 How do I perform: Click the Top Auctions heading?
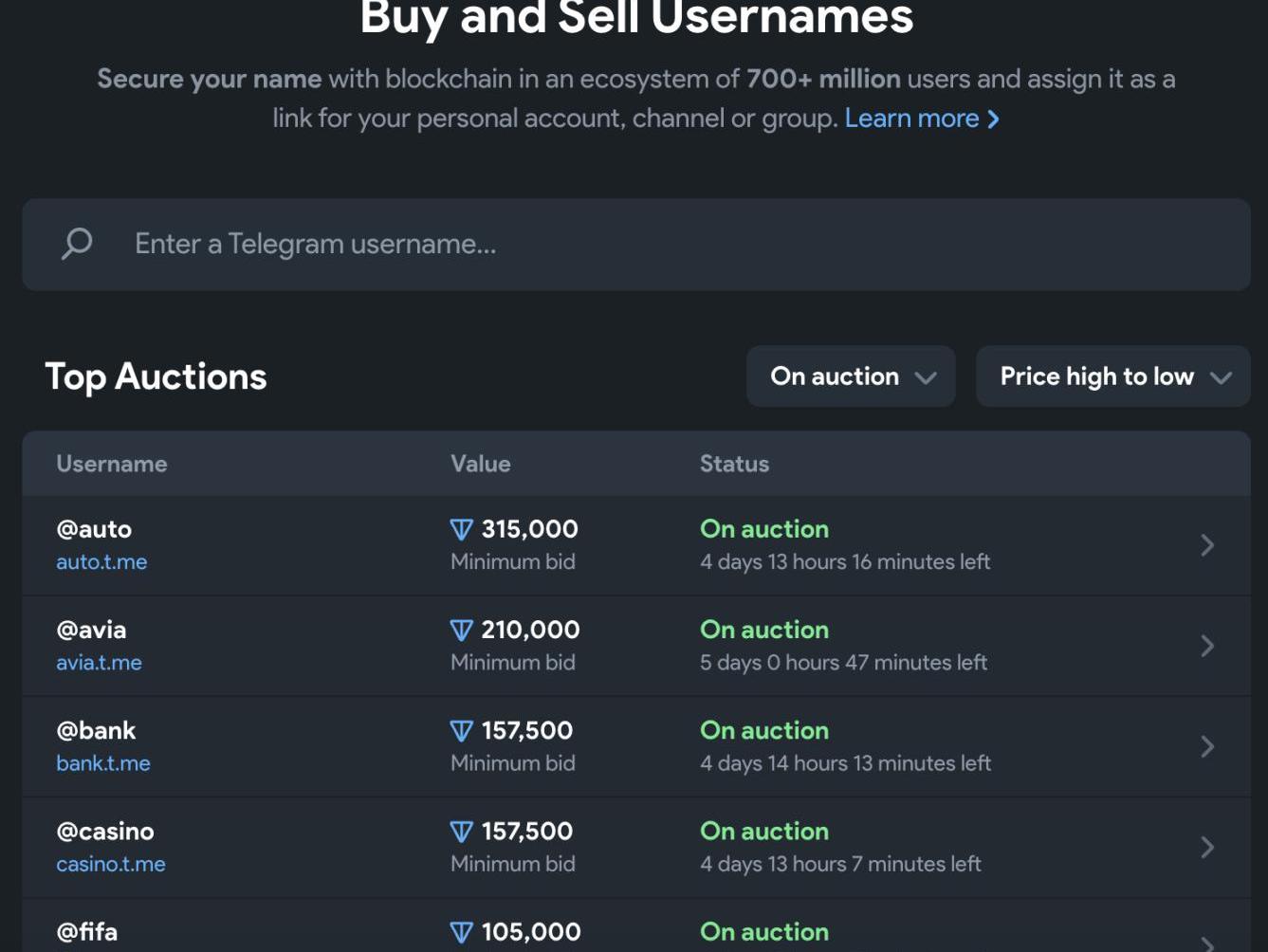click(x=156, y=377)
